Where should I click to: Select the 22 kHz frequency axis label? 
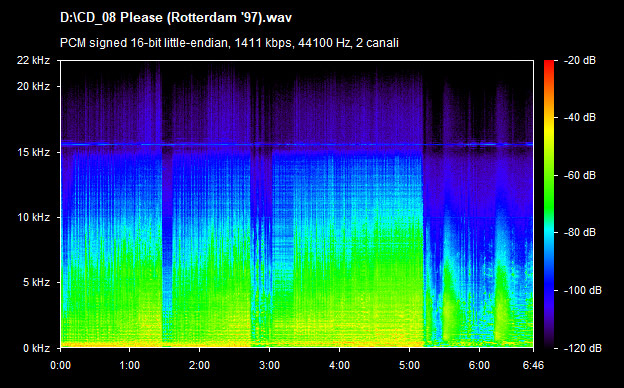pos(33,60)
